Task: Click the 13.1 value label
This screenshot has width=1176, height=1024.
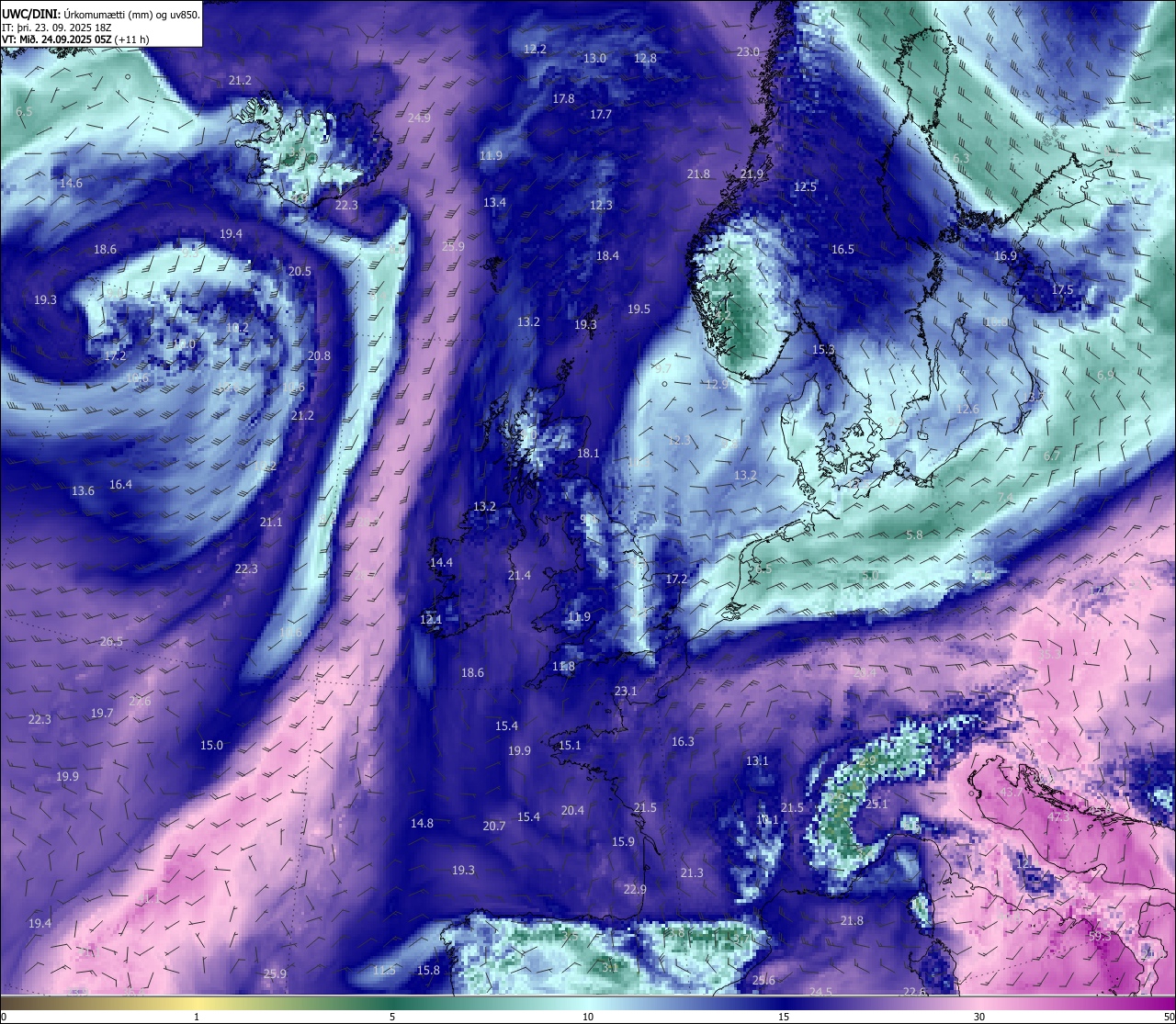Action: click(x=757, y=760)
